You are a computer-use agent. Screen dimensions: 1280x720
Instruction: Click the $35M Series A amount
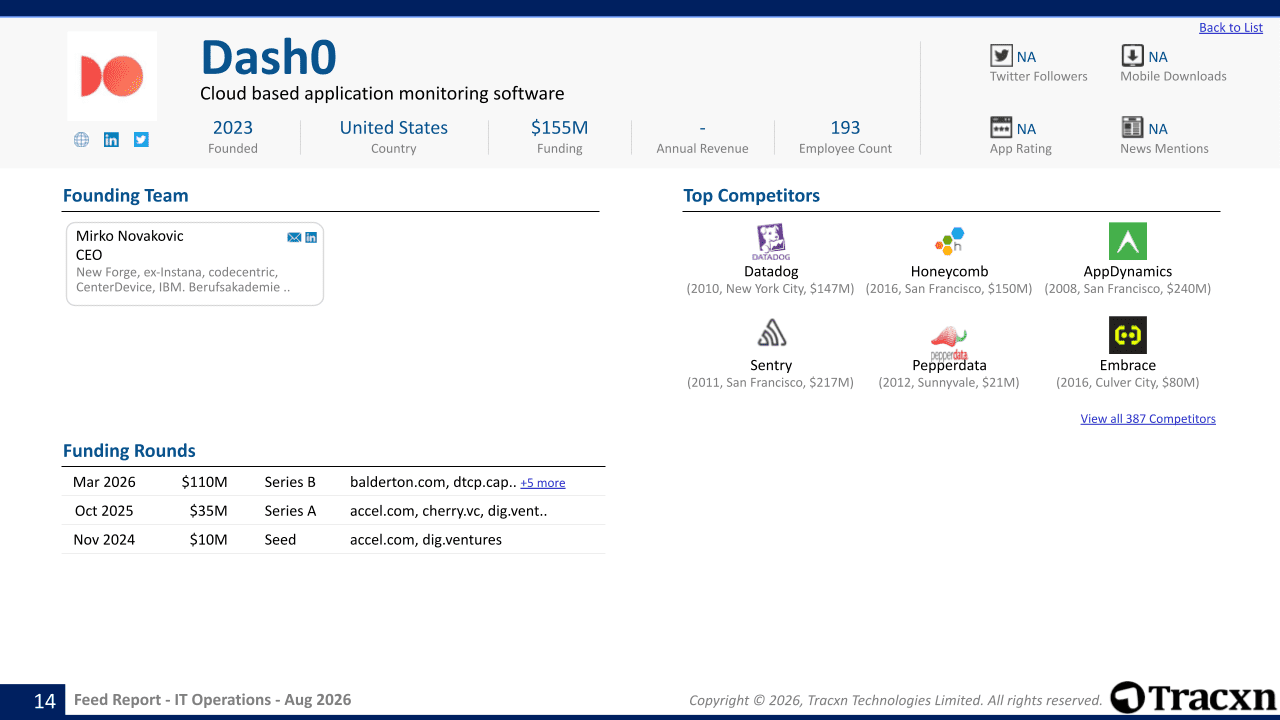pyautogui.click(x=209, y=511)
